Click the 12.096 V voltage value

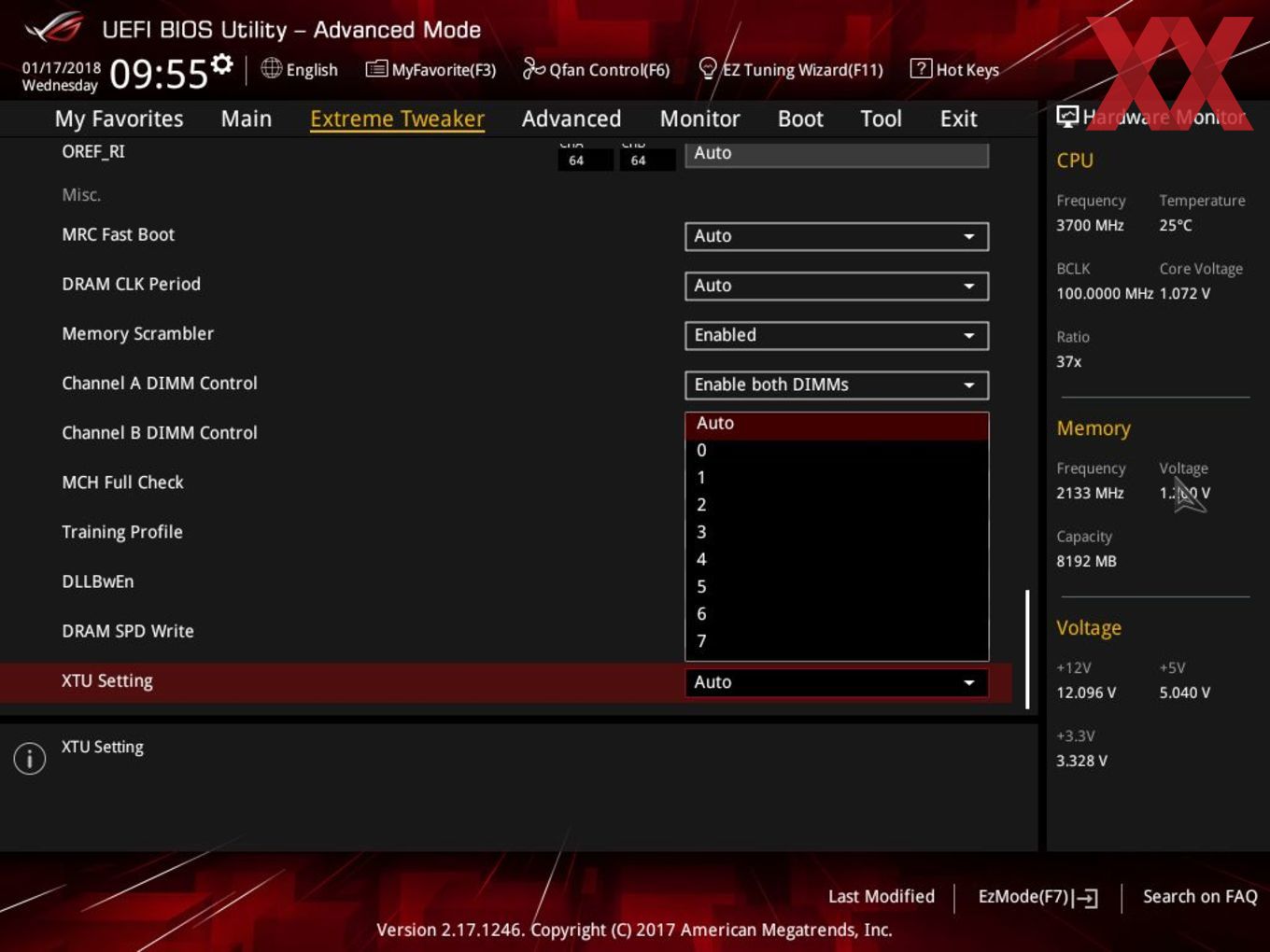pyautogui.click(x=1085, y=693)
